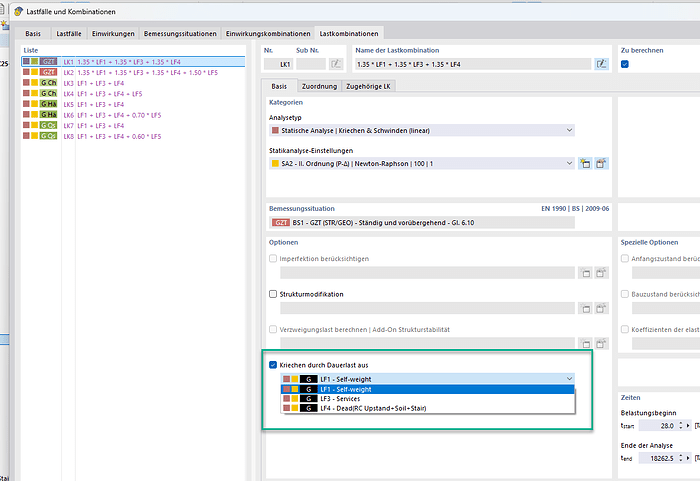Click the tstart value field 28.0

coord(658,426)
